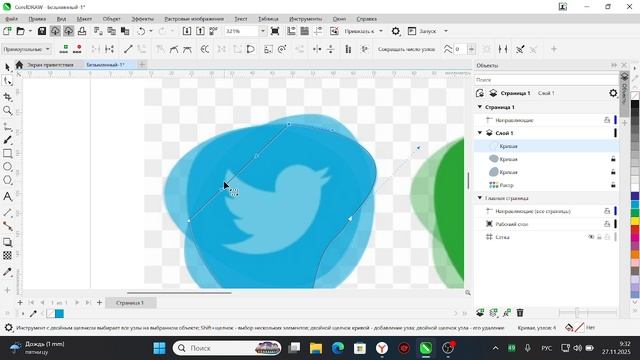Click the Undo arrow icon

pyautogui.click(x=141, y=31)
